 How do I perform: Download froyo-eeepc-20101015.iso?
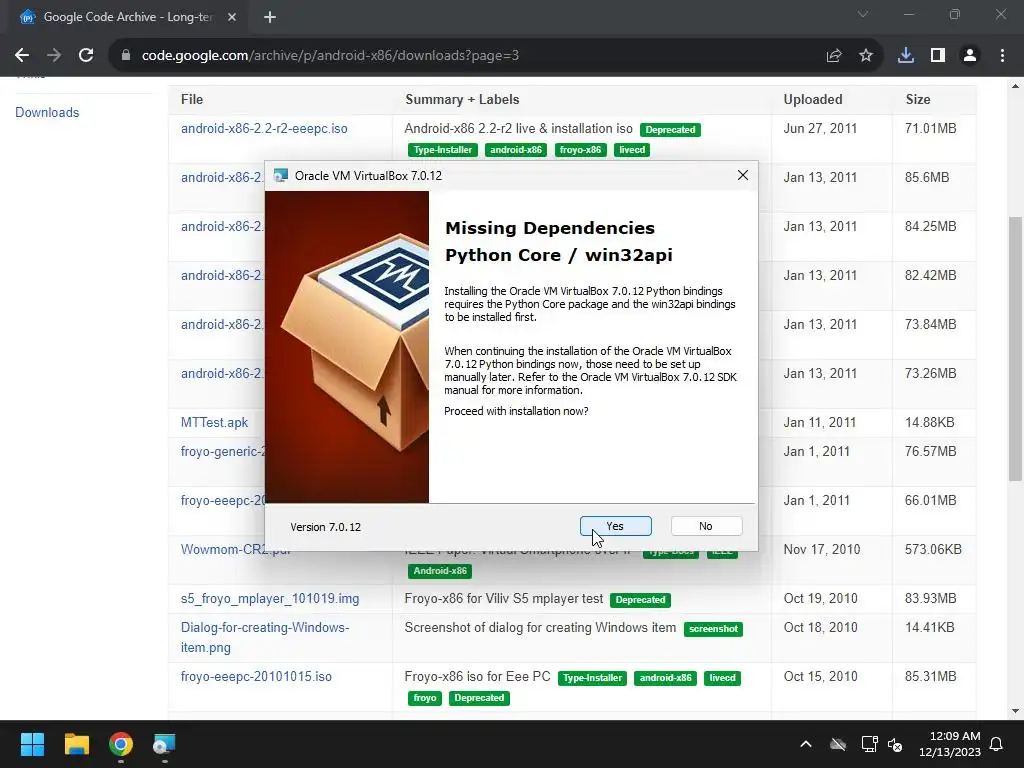pos(256,677)
